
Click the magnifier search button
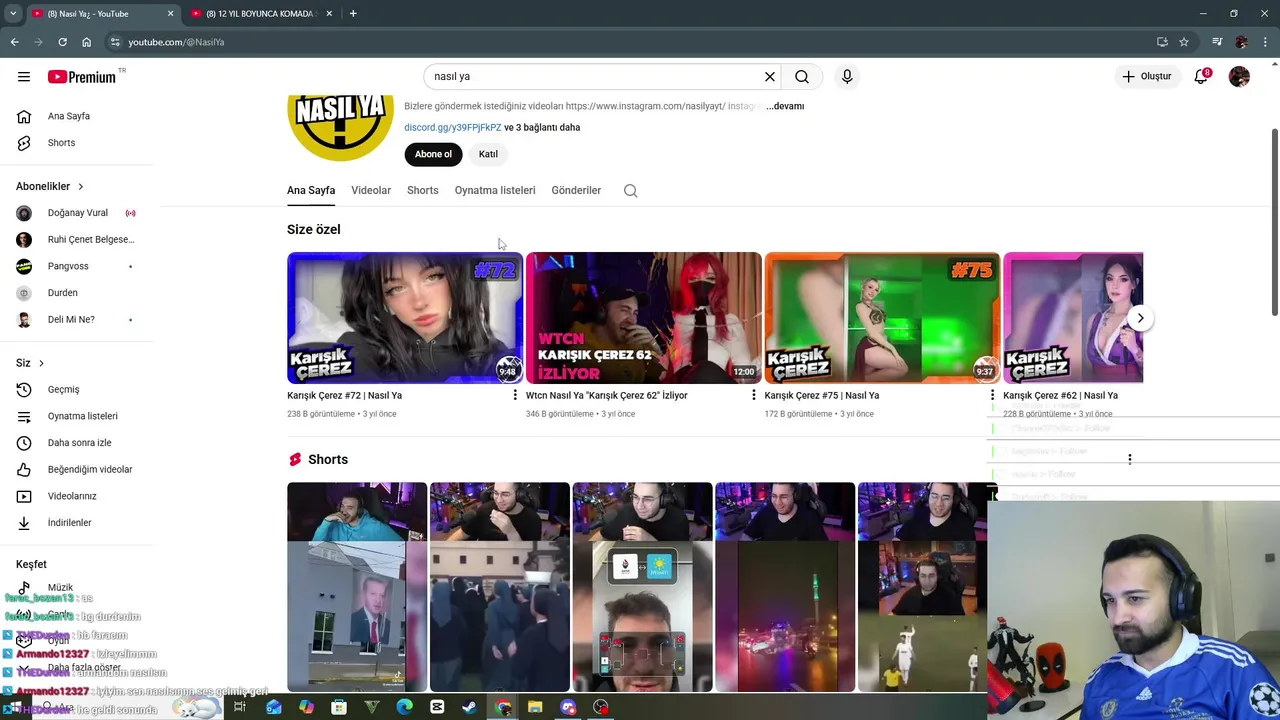(802, 77)
